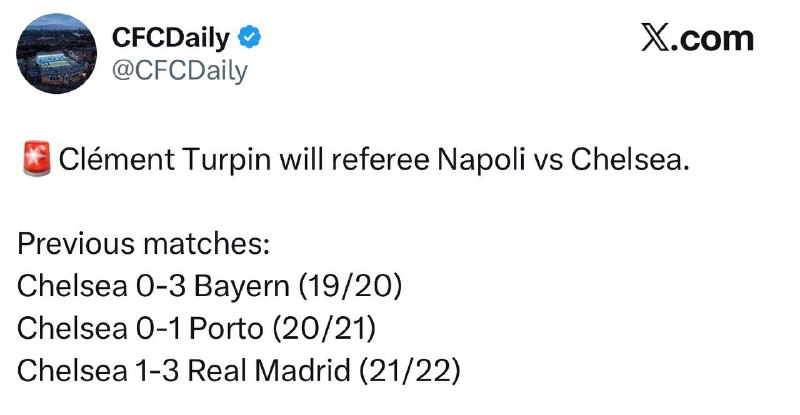Click the '.com' text beside the X logo
The width and height of the screenshot is (800, 415).
pyautogui.click(x=713, y=39)
